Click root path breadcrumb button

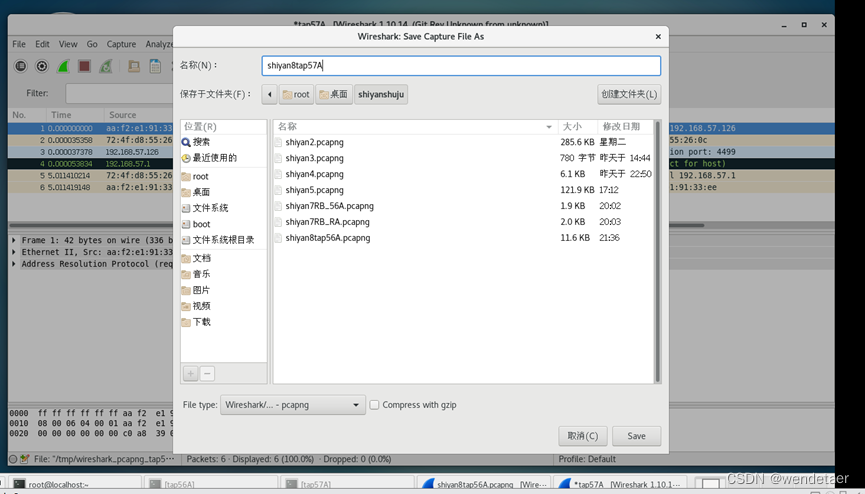pos(296,94)
